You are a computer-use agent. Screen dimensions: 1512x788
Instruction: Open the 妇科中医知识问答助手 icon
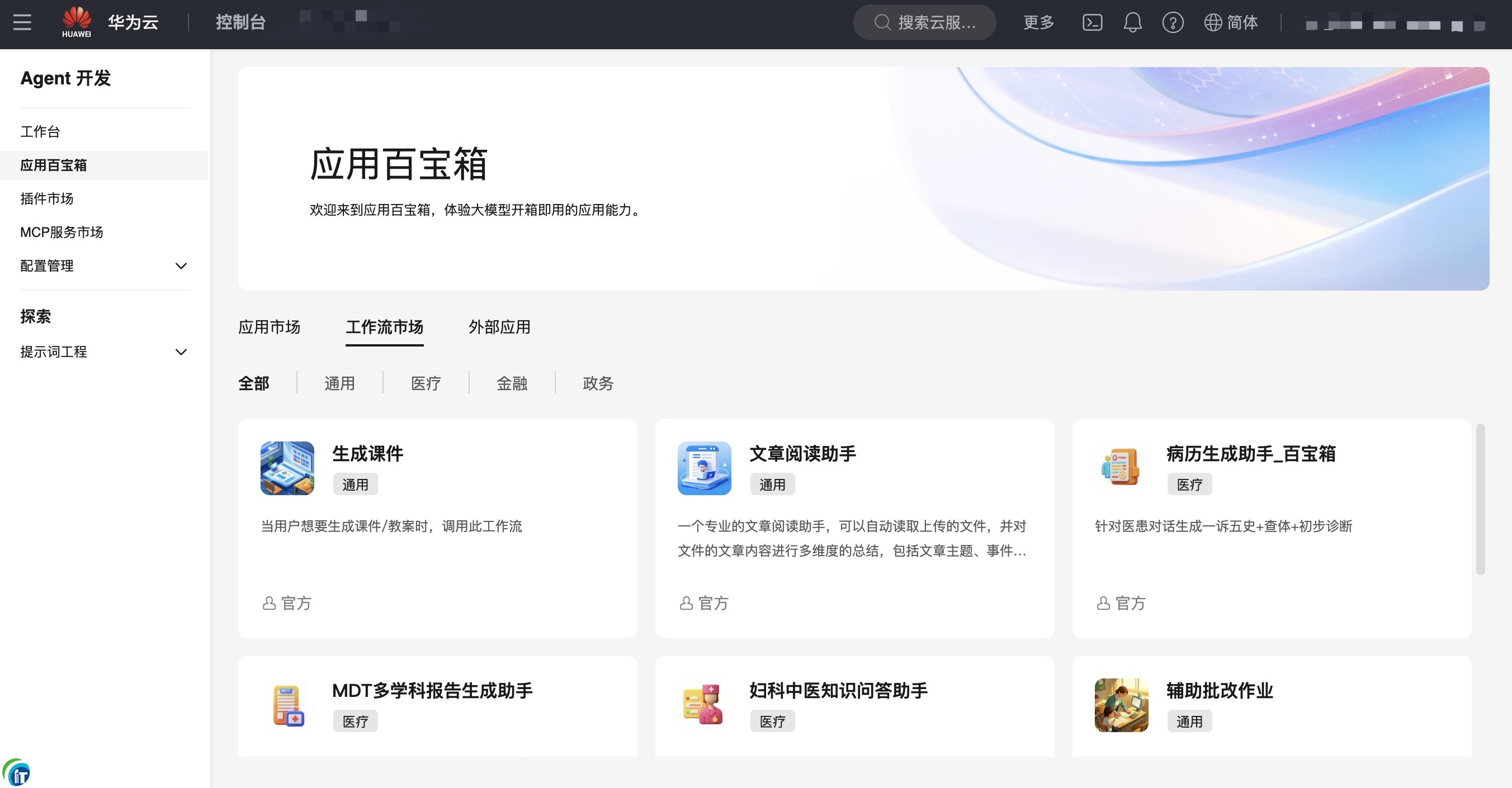704,705
